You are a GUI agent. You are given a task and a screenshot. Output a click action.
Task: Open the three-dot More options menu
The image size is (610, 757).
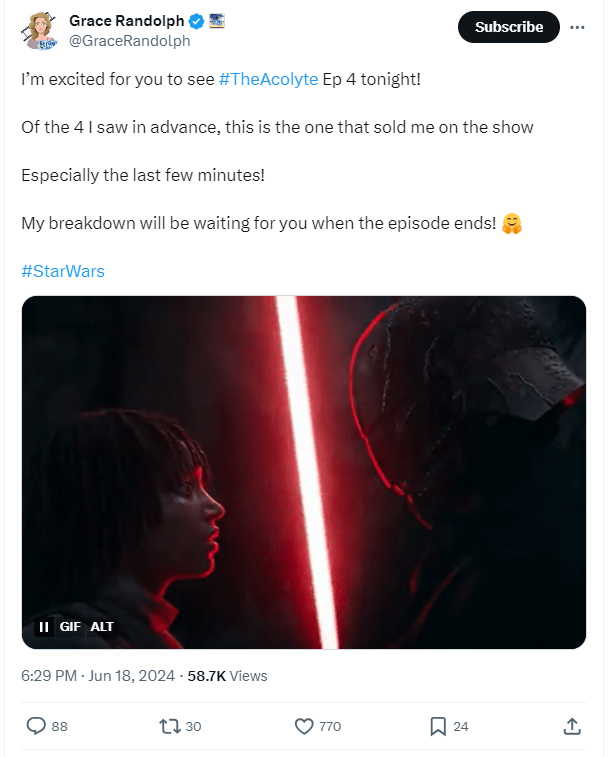click(x=577, y=27)
